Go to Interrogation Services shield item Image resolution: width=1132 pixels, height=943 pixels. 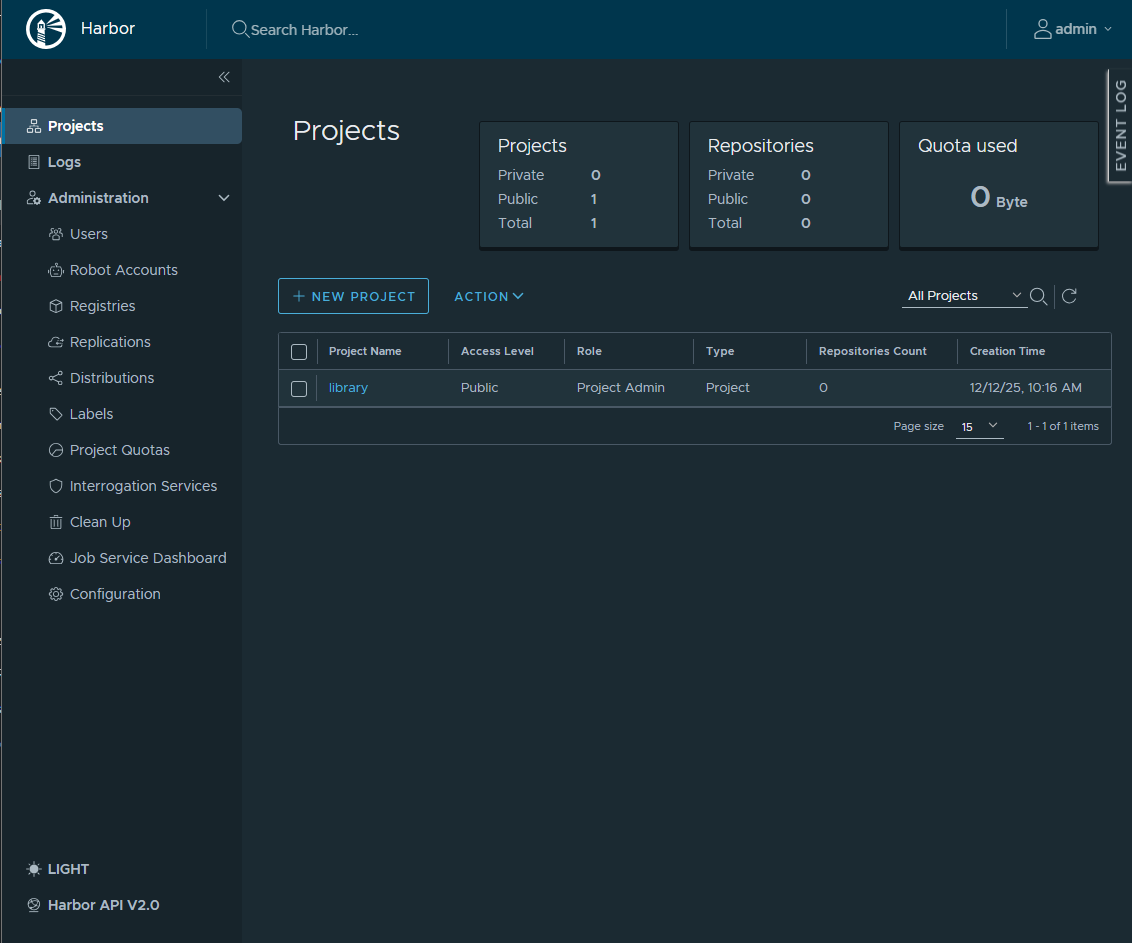[143, 486]
